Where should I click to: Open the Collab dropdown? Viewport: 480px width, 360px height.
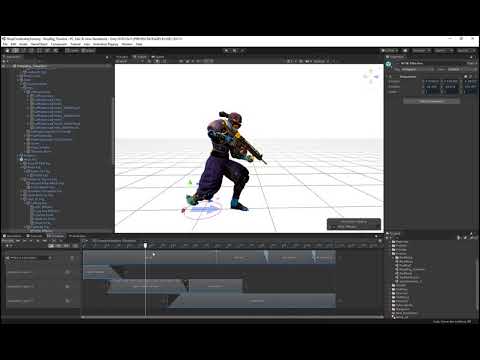(390, 51)
